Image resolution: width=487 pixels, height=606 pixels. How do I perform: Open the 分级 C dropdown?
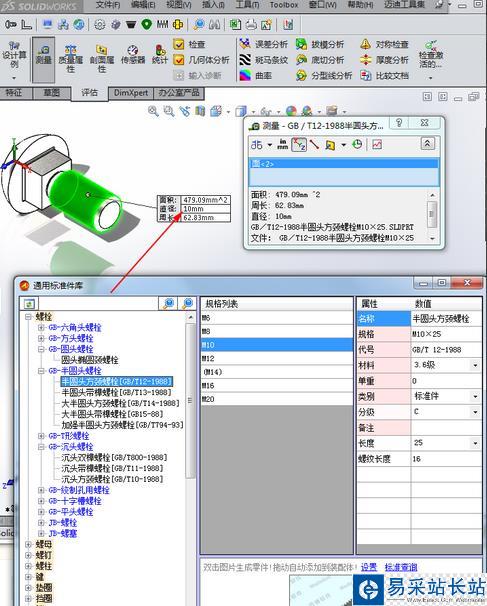(x=475, y=412)
